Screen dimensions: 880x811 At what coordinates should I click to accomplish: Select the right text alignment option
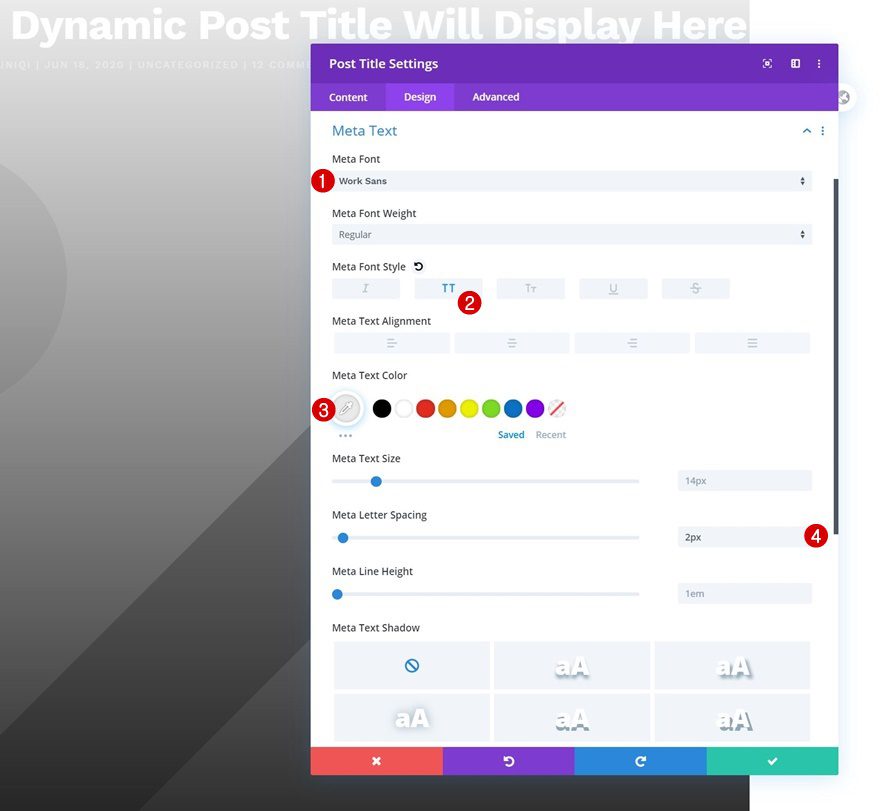(631, 342)
